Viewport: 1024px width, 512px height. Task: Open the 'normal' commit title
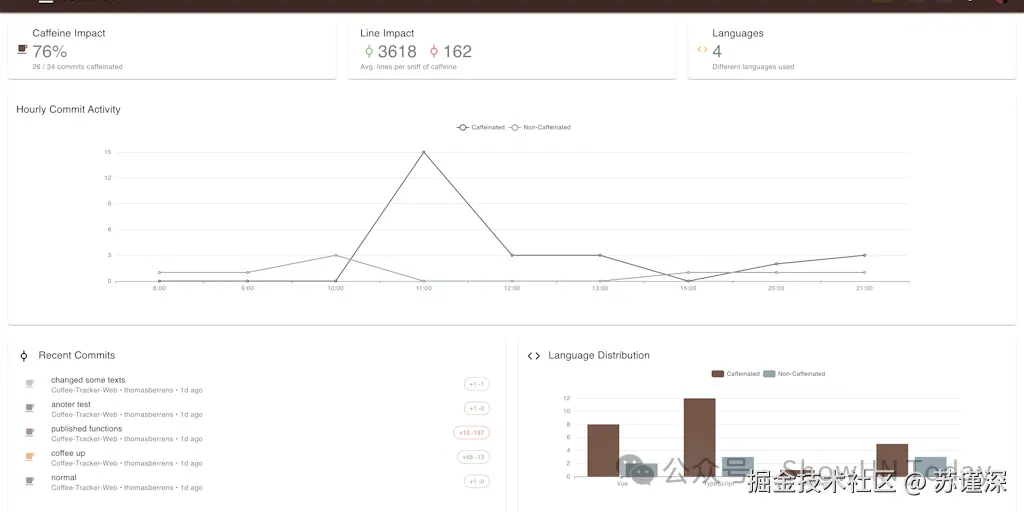(63, 477)
